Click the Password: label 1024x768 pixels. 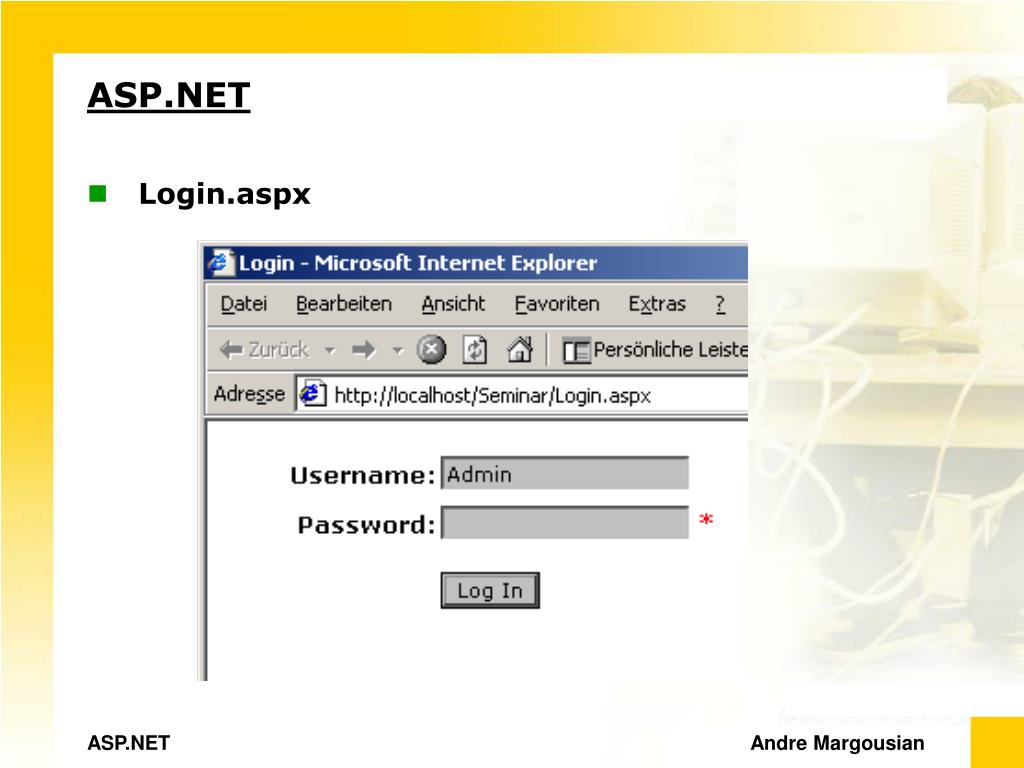[x=366, y=524]
